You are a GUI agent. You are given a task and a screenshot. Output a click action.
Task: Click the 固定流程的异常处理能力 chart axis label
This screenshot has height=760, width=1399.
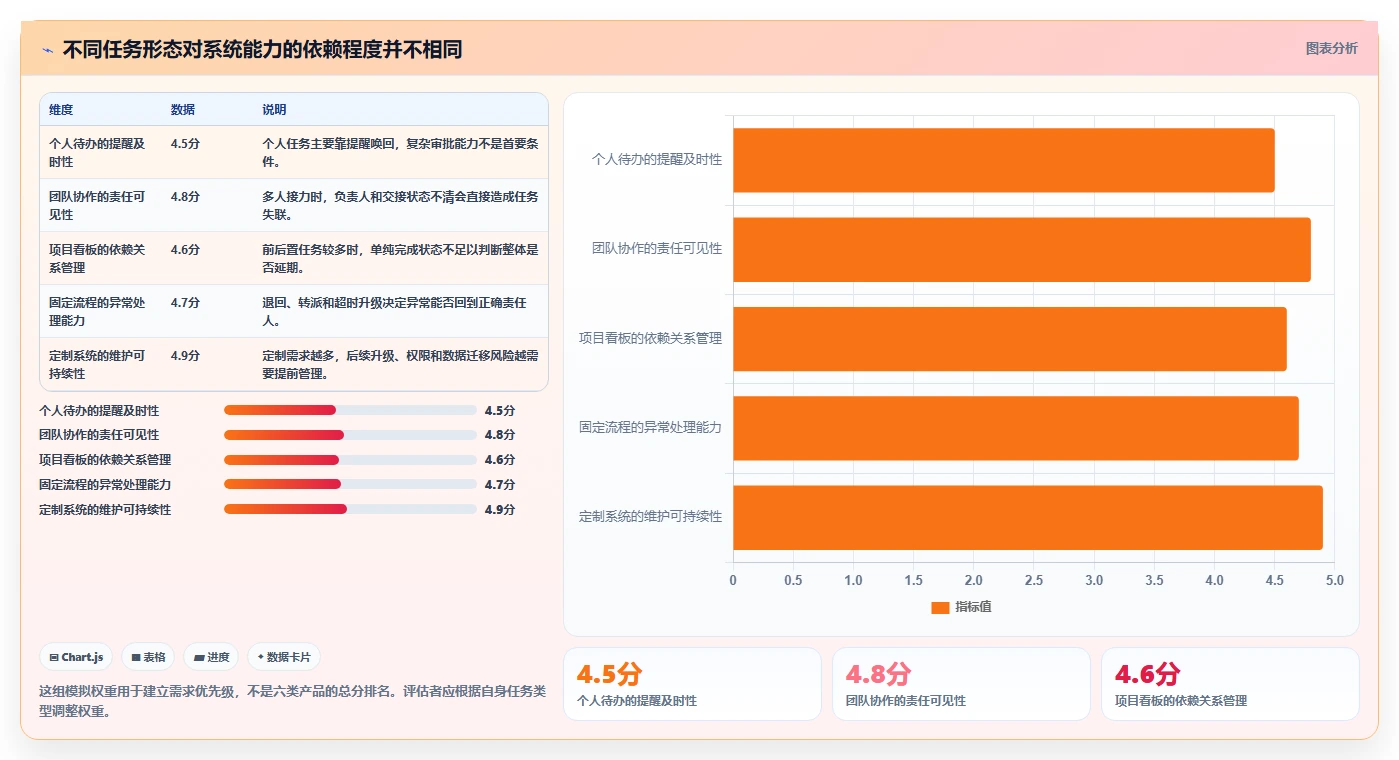pos(650,427)
